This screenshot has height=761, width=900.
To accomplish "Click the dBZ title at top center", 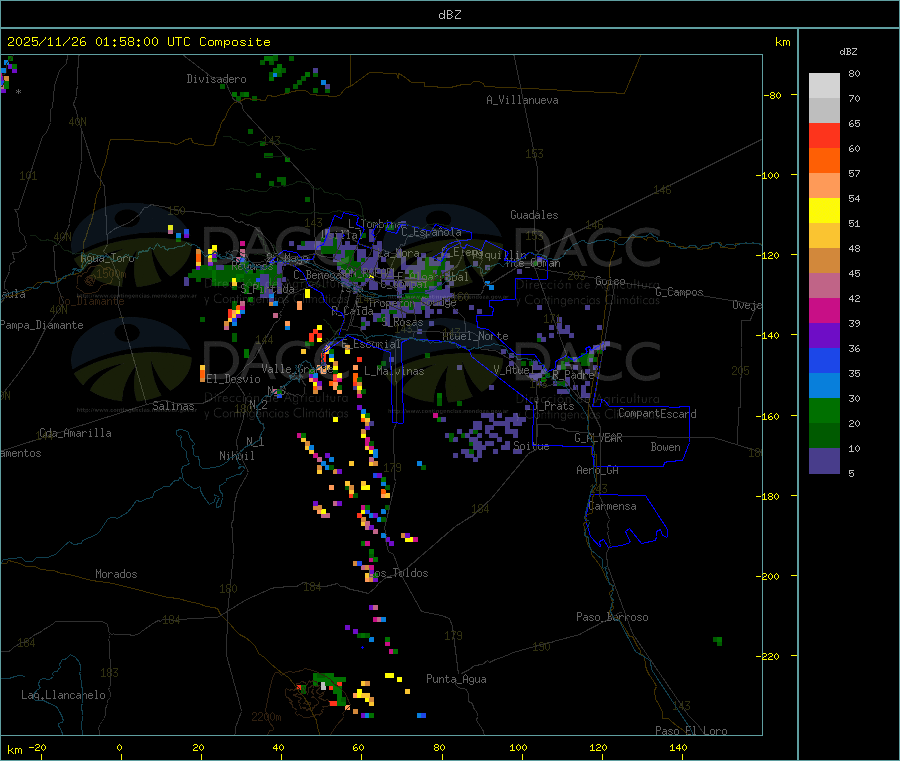I will (x=449, y=15).
